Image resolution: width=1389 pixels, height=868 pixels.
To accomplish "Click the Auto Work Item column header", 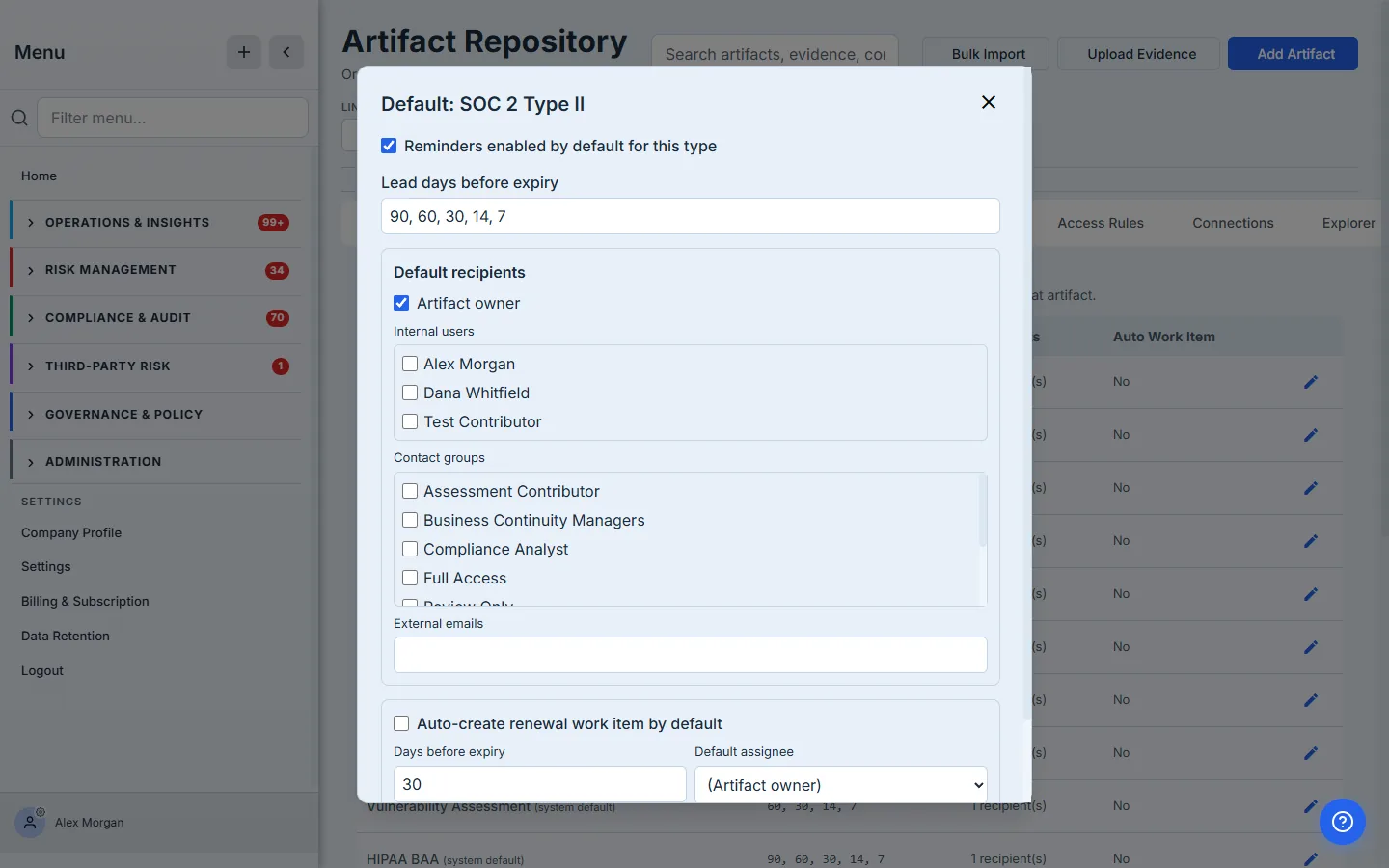I will coord(1163,337).
